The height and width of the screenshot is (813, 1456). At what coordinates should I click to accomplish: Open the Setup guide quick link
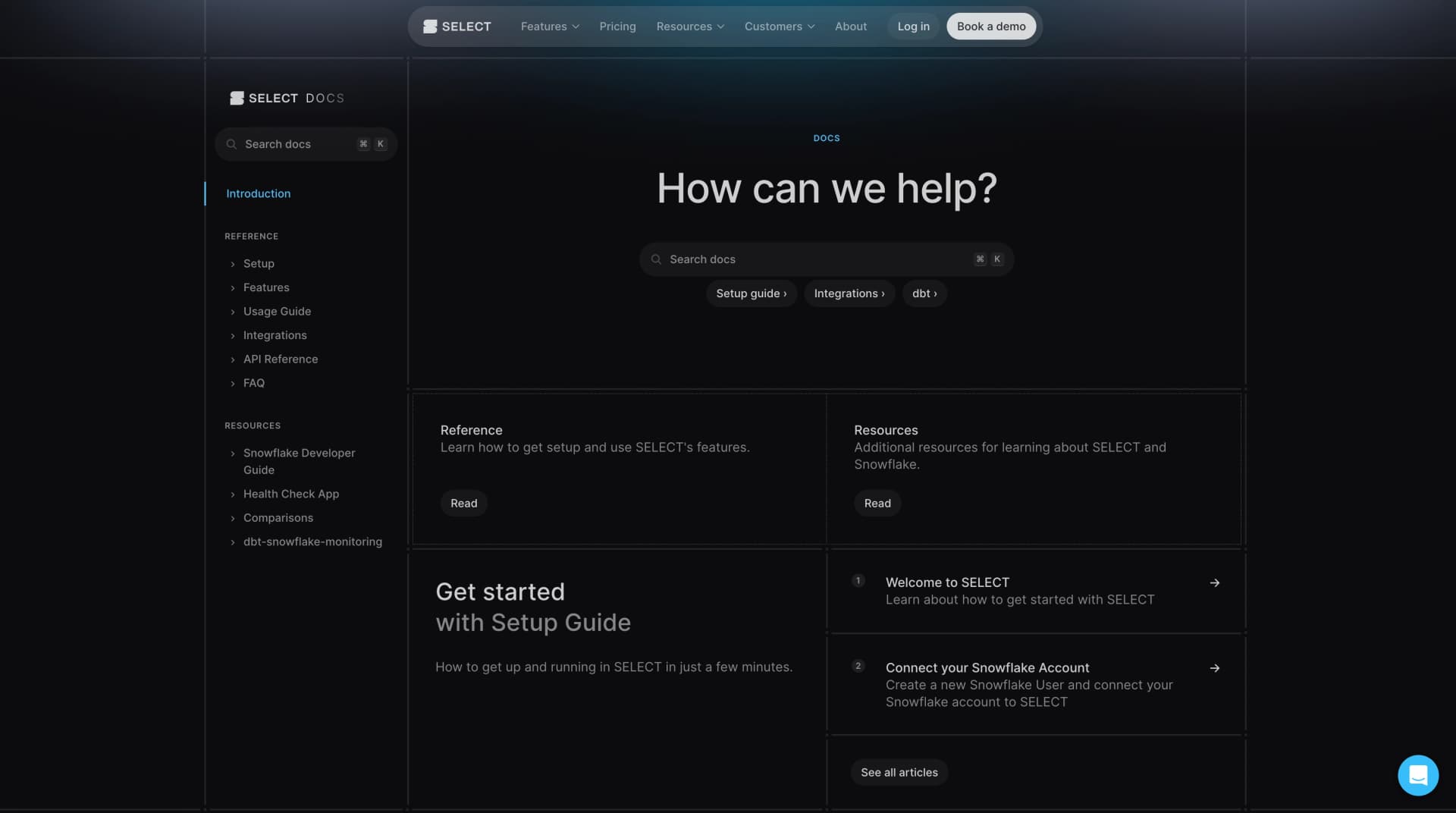(751, 293)
